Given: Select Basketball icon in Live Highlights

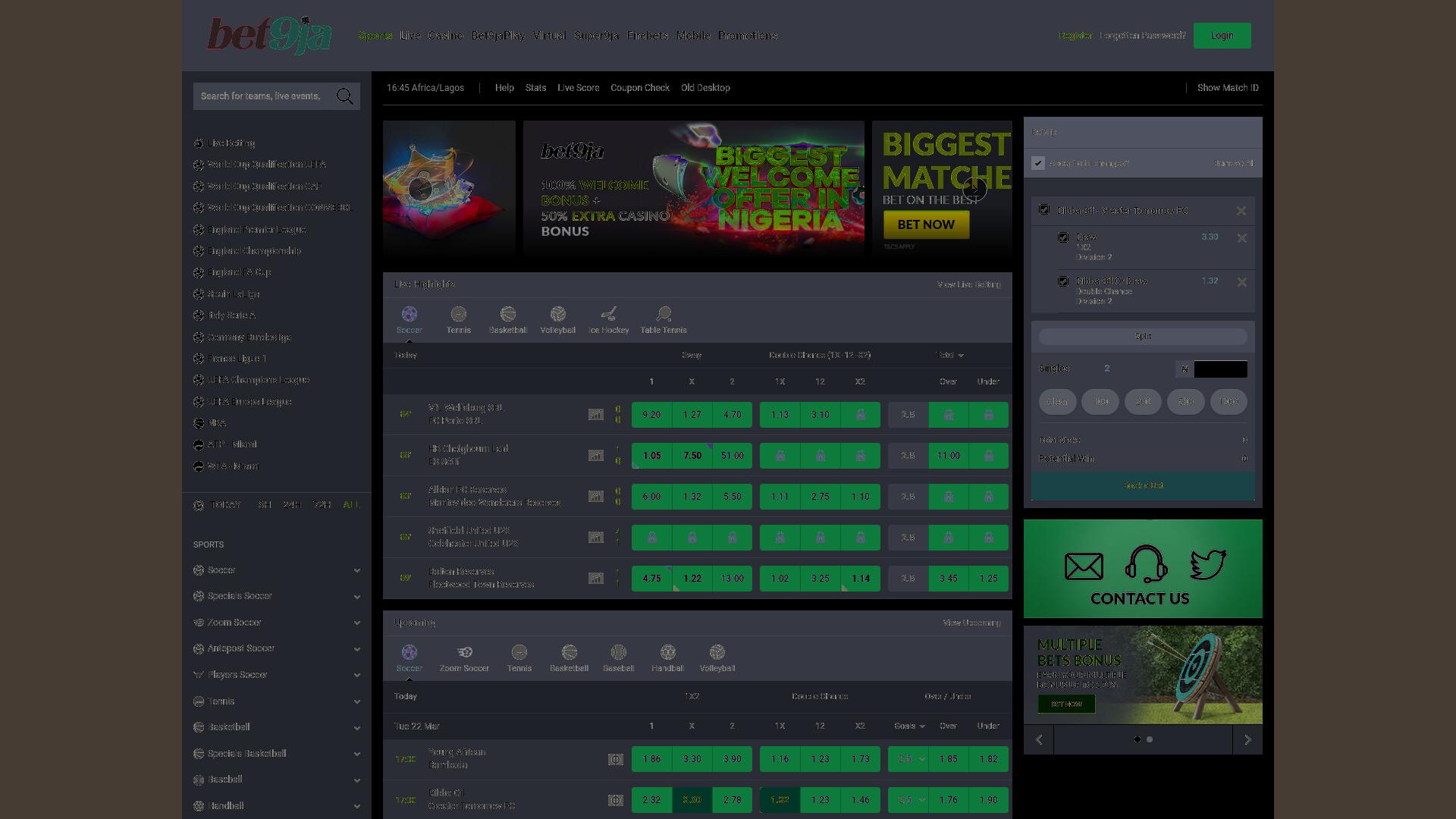Looking at the screenshot, I should click(507, 314).
